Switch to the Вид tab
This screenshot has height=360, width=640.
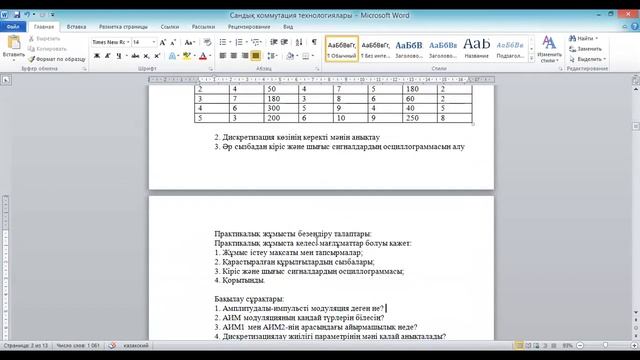tap(288, 27)
